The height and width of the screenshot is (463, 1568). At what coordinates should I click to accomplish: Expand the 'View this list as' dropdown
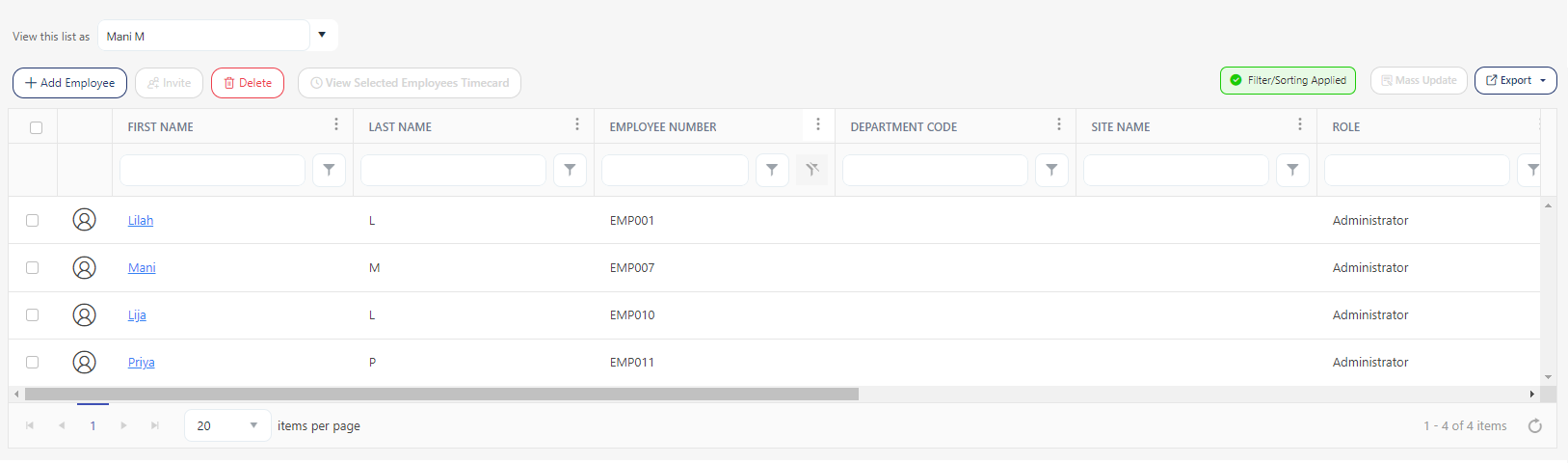pos(322,35)
